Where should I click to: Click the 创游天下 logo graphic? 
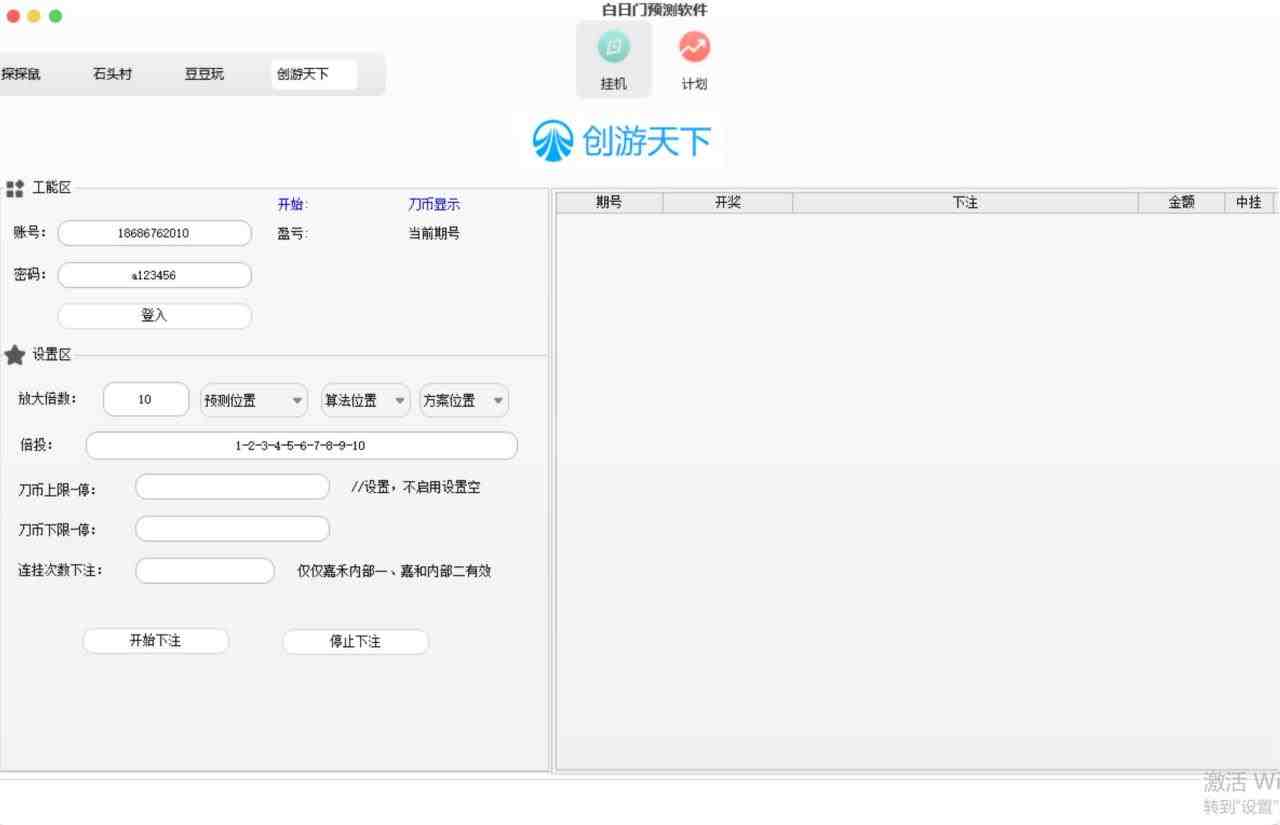pyautogui.click(x=620, y=141)
